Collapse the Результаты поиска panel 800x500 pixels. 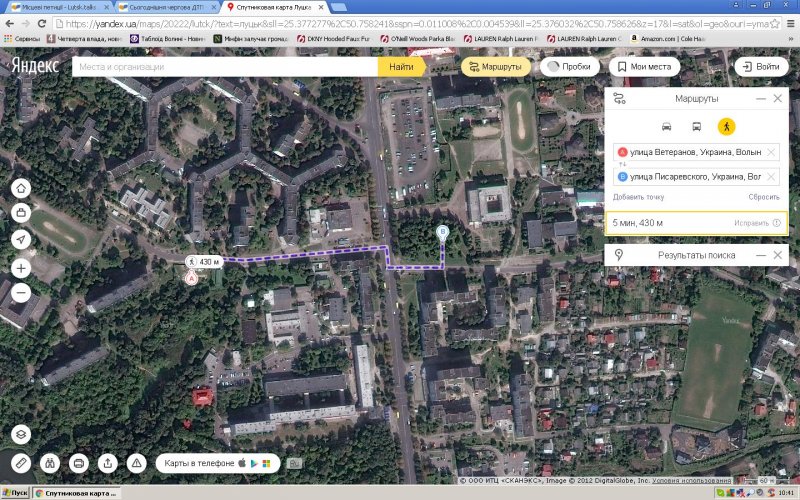(x=761, y=256)
